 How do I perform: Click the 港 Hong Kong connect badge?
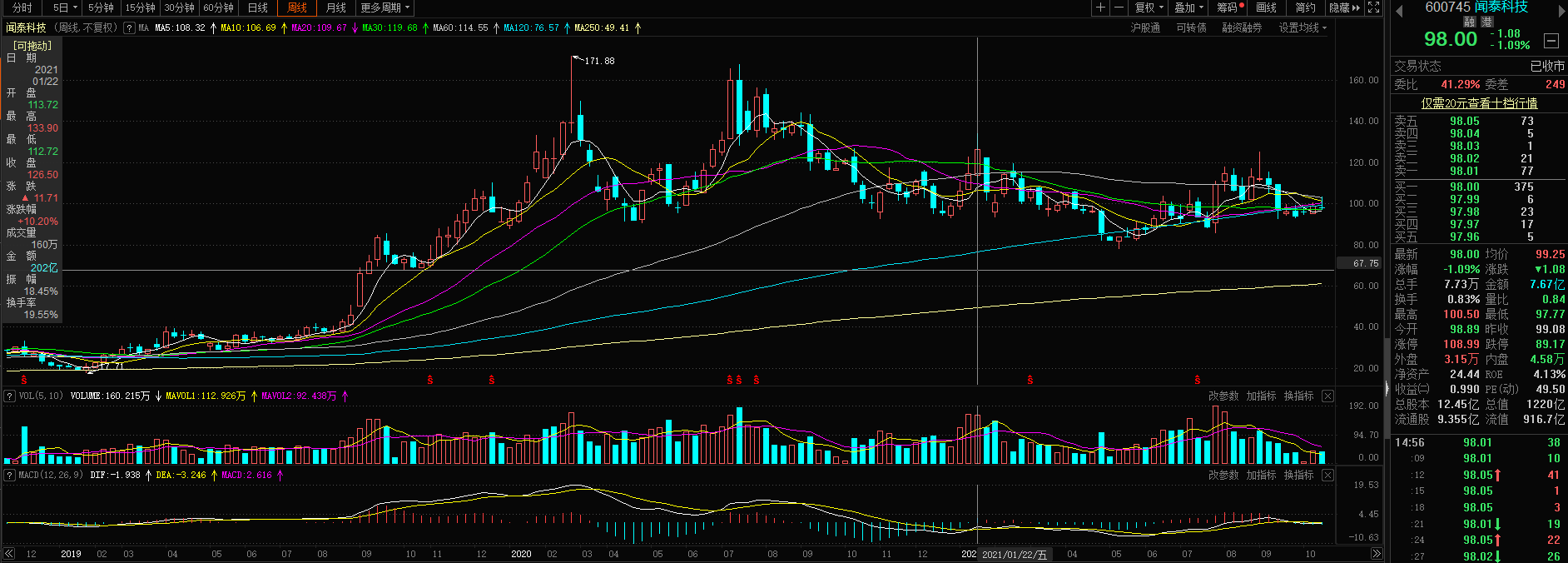coord(1486,22)
